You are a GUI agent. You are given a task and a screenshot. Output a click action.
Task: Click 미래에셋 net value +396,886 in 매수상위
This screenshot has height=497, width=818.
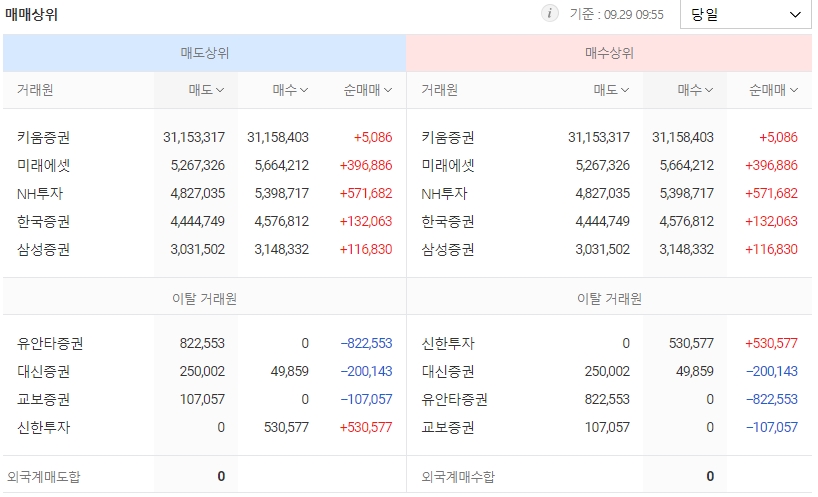(x=772, y=165)
